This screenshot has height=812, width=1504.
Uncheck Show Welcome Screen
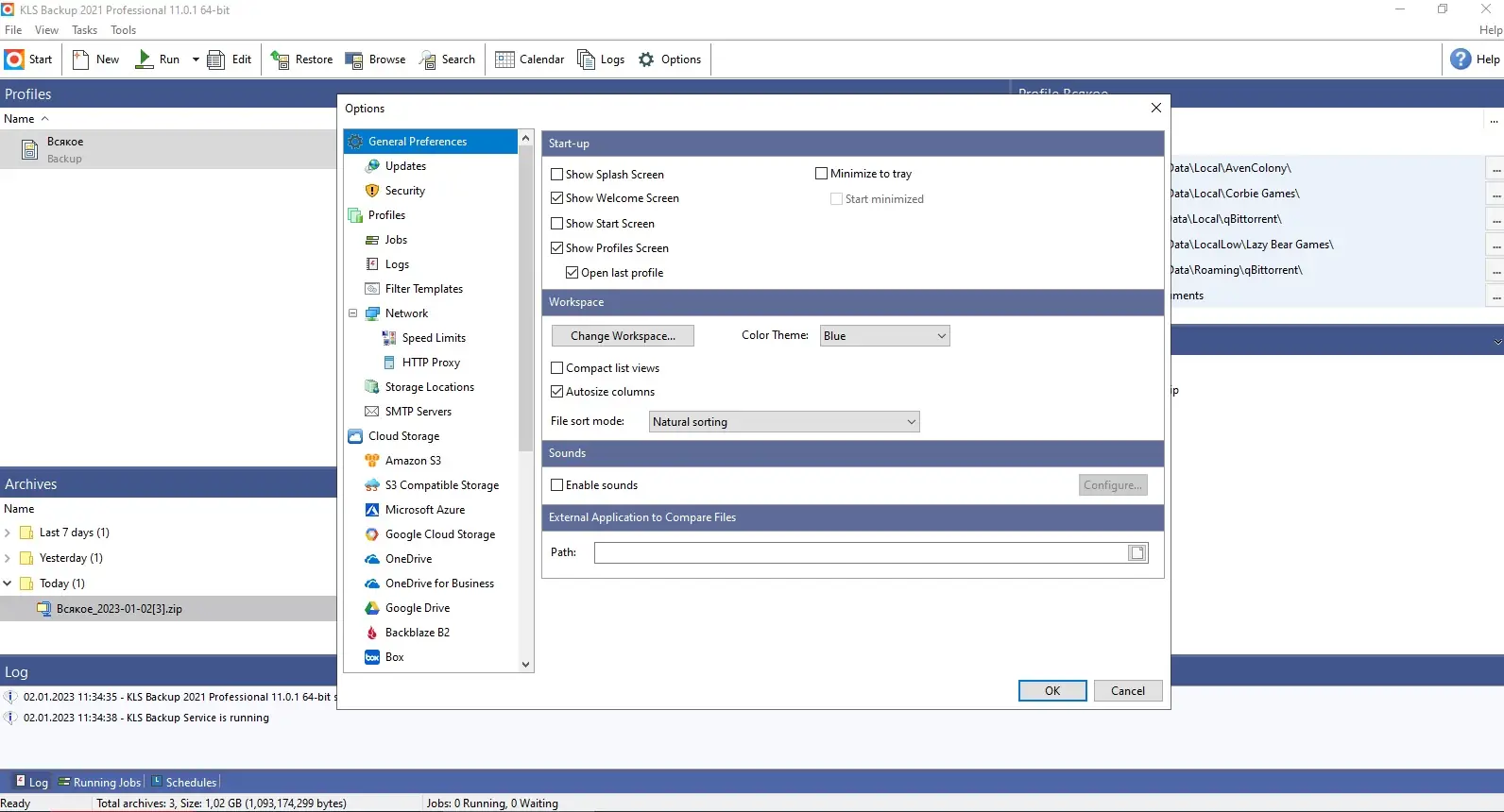557,198
